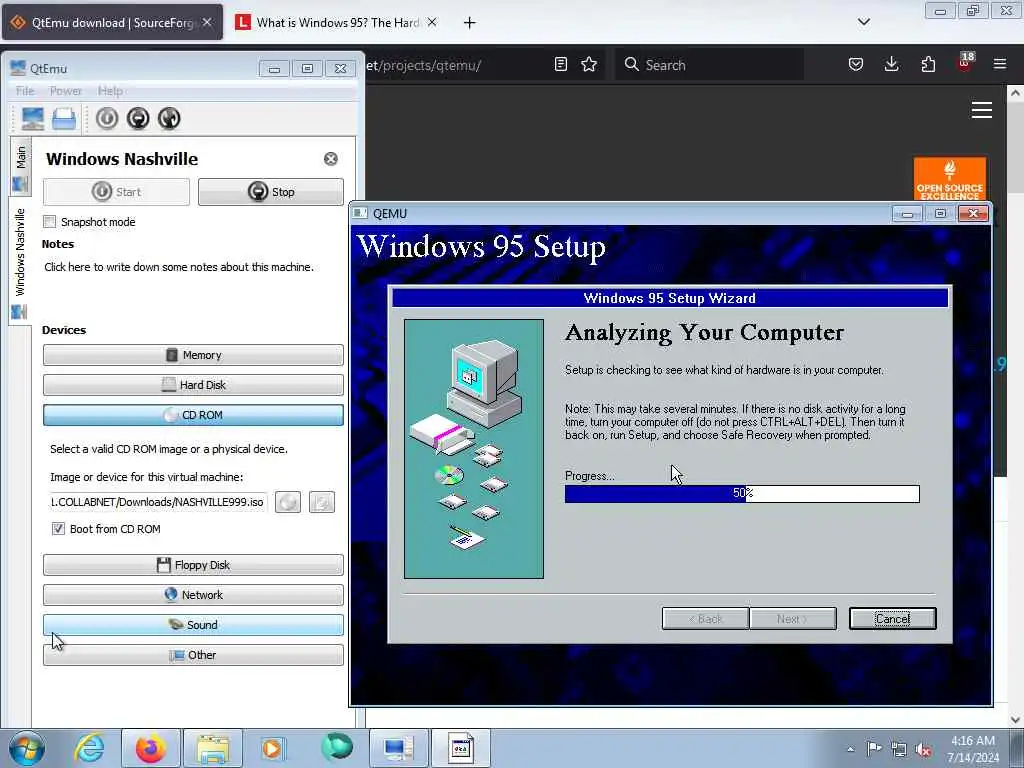Open the browser reader view icon

[x=560, y=65]
